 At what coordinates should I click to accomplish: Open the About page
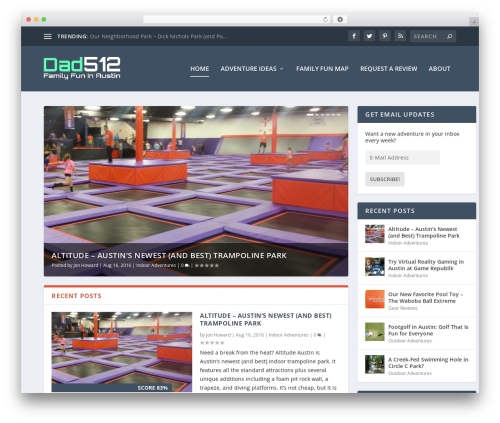[439, 69]
